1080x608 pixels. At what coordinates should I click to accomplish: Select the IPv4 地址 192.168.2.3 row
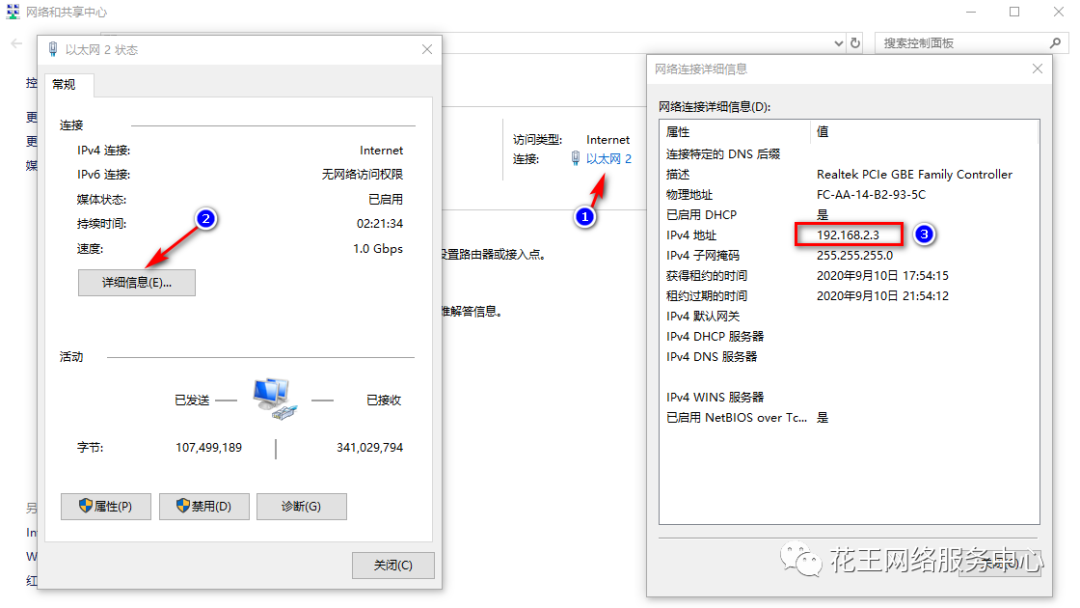849,235
